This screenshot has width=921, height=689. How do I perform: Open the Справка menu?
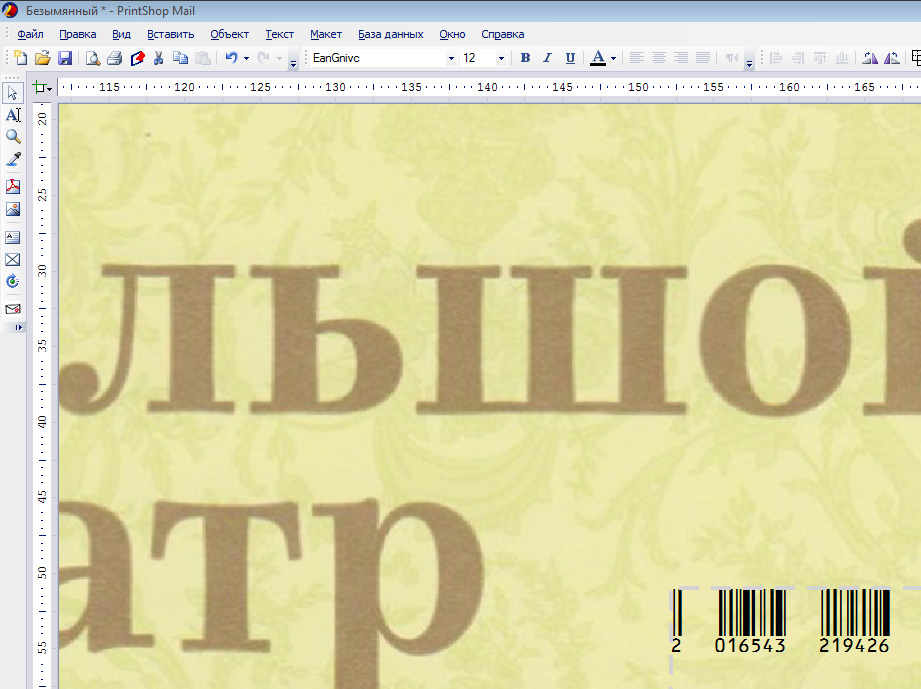tap(503, 34)
